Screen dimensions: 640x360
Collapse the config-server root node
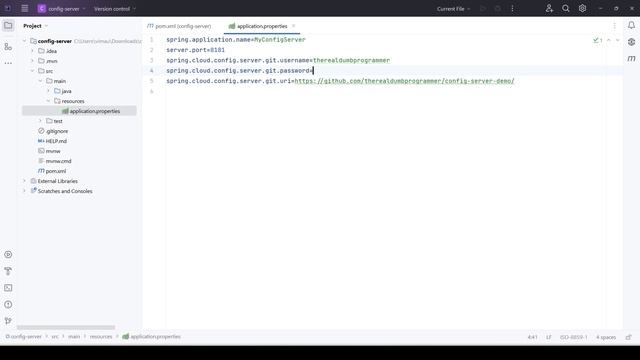click(24, 41)
